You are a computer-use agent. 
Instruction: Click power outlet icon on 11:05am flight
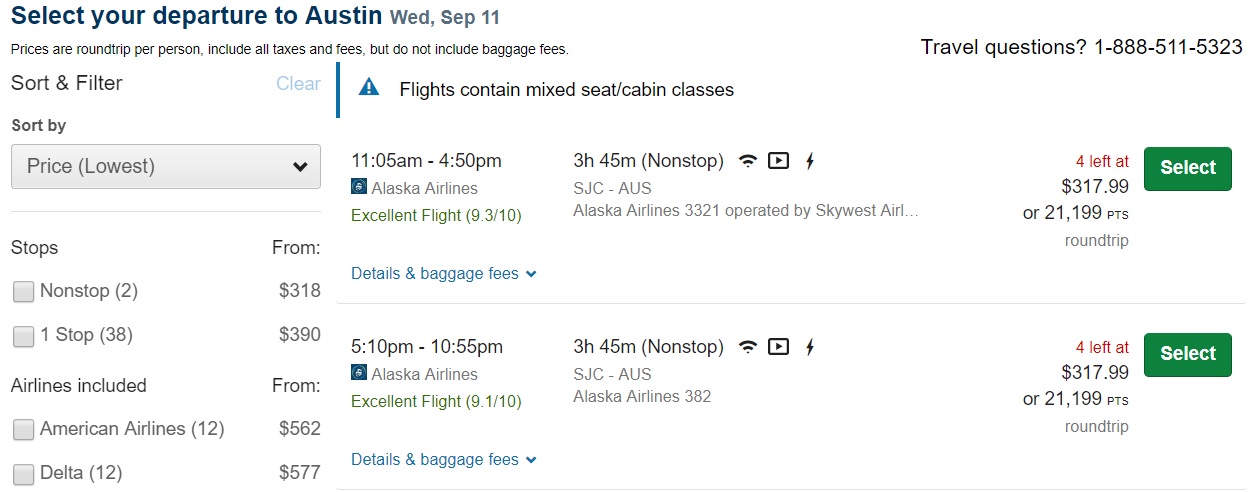click(810, 161)
